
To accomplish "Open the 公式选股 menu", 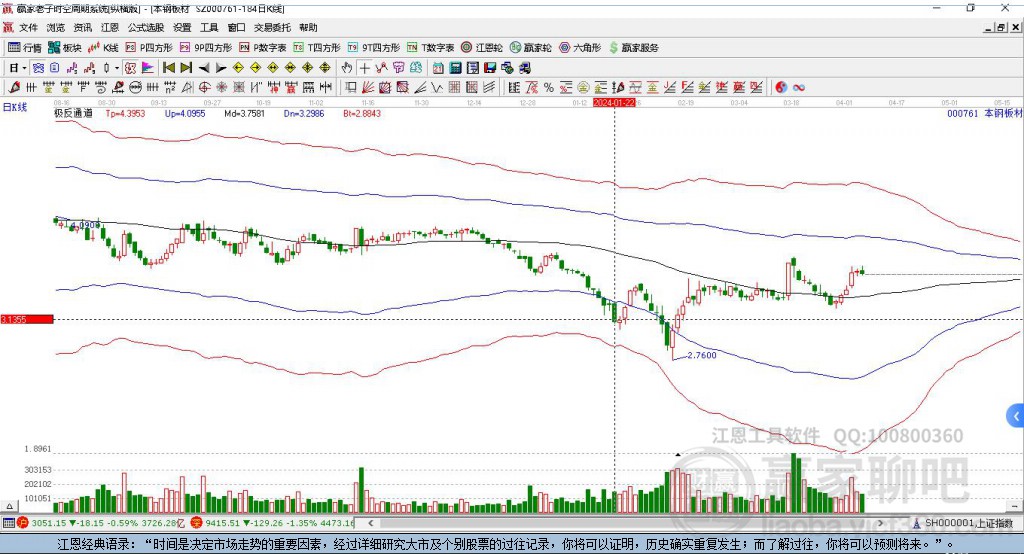I will point(146,27).
